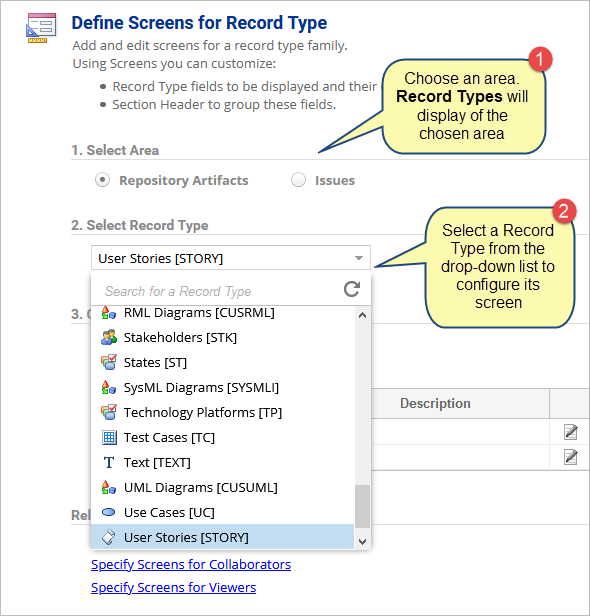Click the list scroll down arrow
This screenshot has width=590, height=616.
pos(363,542)
